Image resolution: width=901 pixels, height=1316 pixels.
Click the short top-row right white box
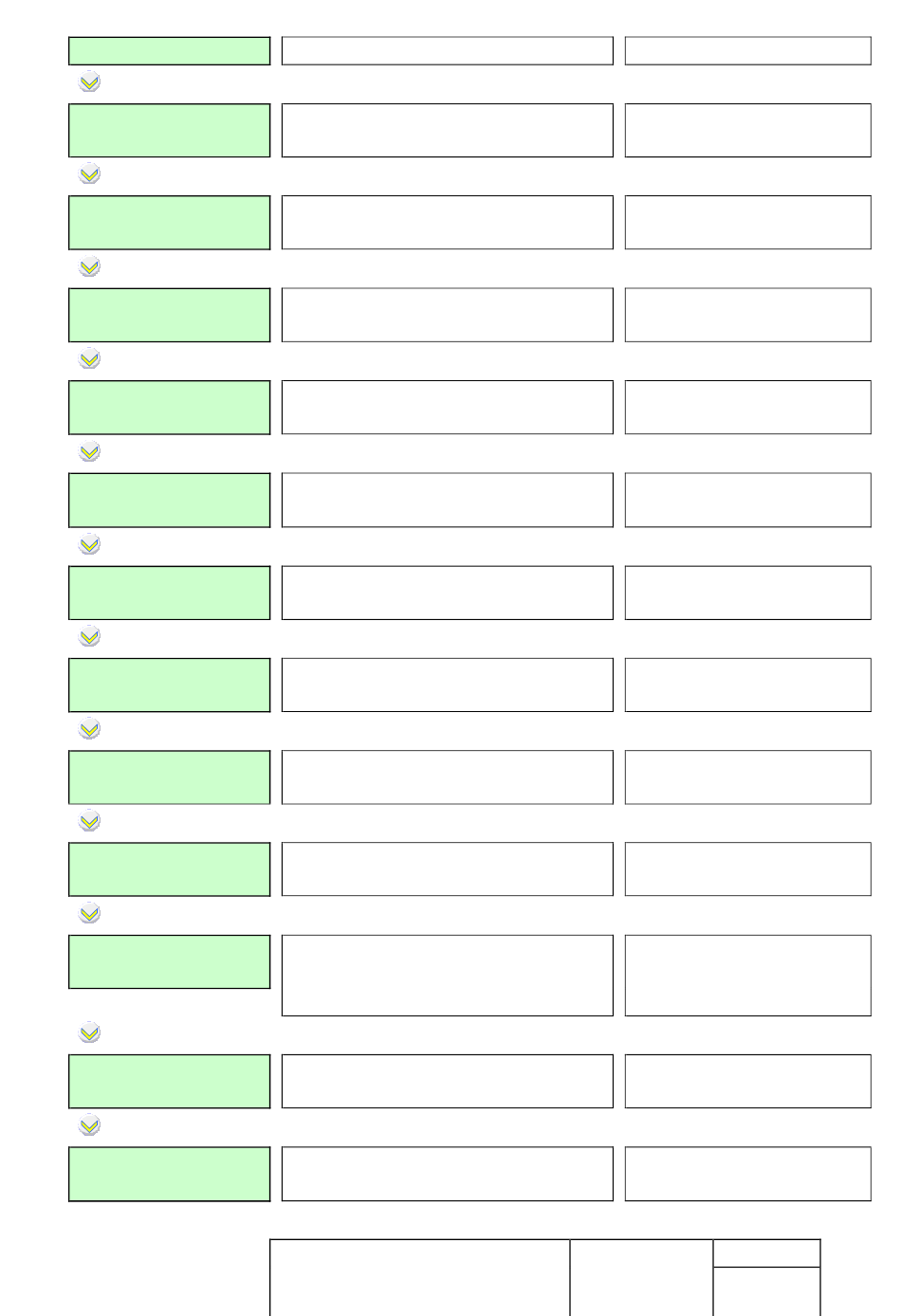[x=748, y=51]
